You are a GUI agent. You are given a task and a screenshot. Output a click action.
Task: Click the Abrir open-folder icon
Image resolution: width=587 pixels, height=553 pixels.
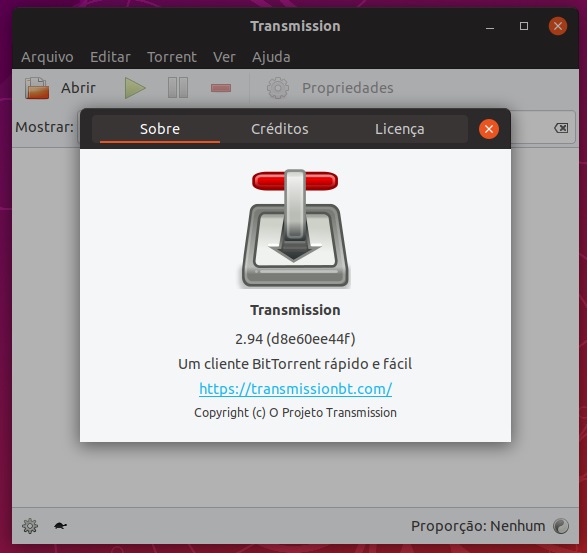point(37,88)
